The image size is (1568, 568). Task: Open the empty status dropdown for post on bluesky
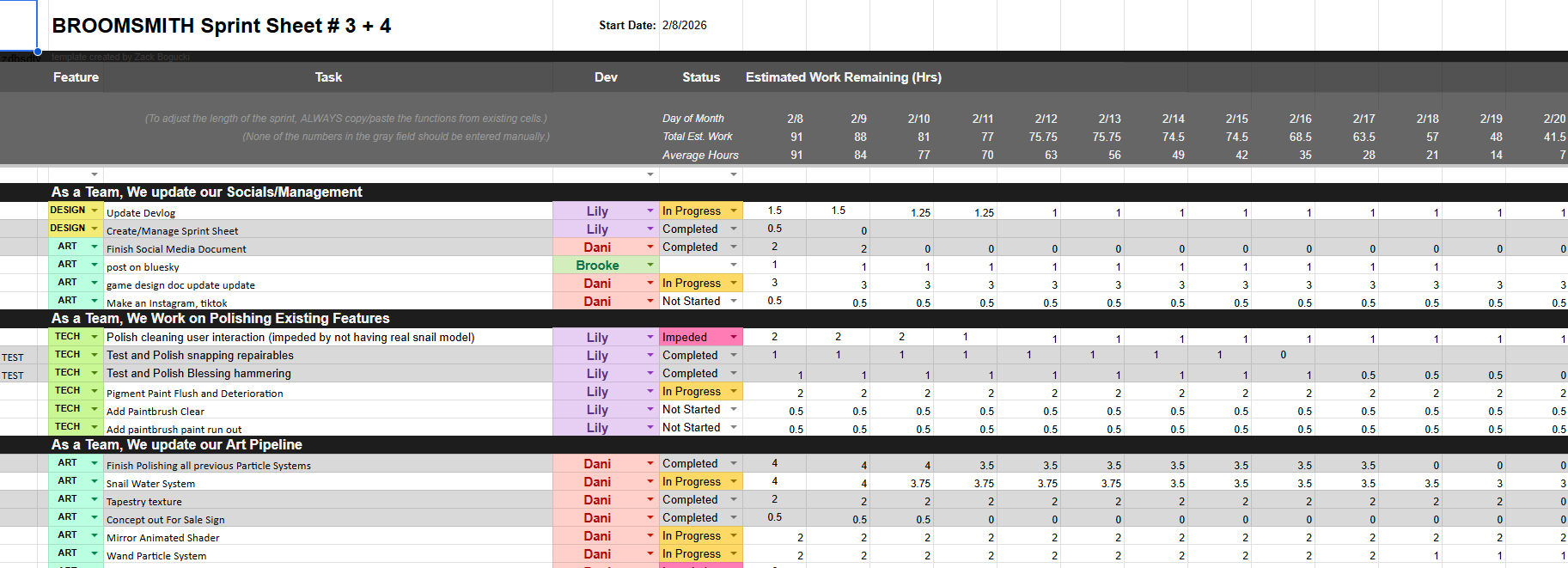(734, 265)
